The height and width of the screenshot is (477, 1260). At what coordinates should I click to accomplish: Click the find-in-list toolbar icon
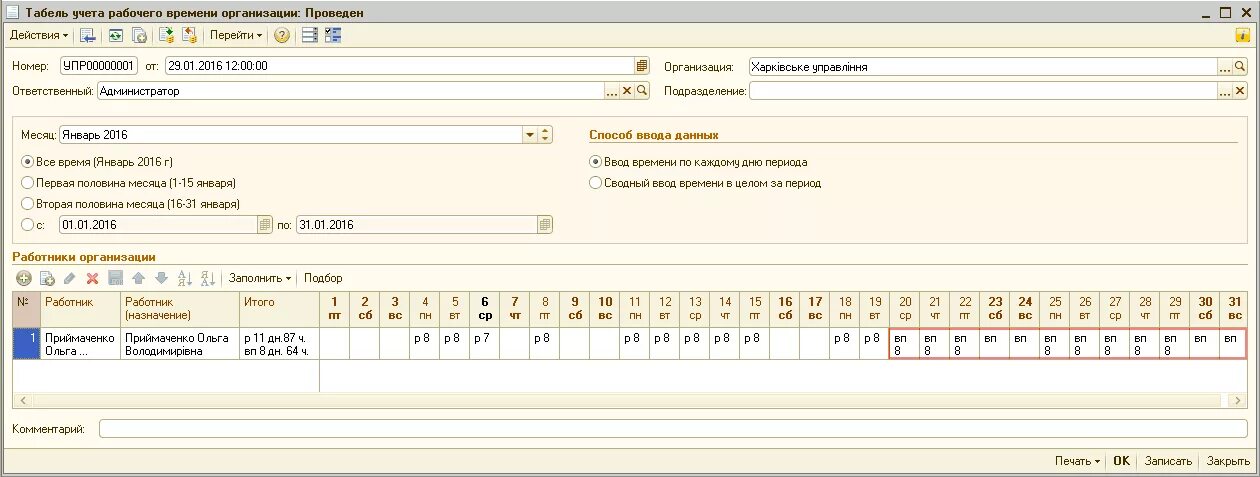coord(88,35)
